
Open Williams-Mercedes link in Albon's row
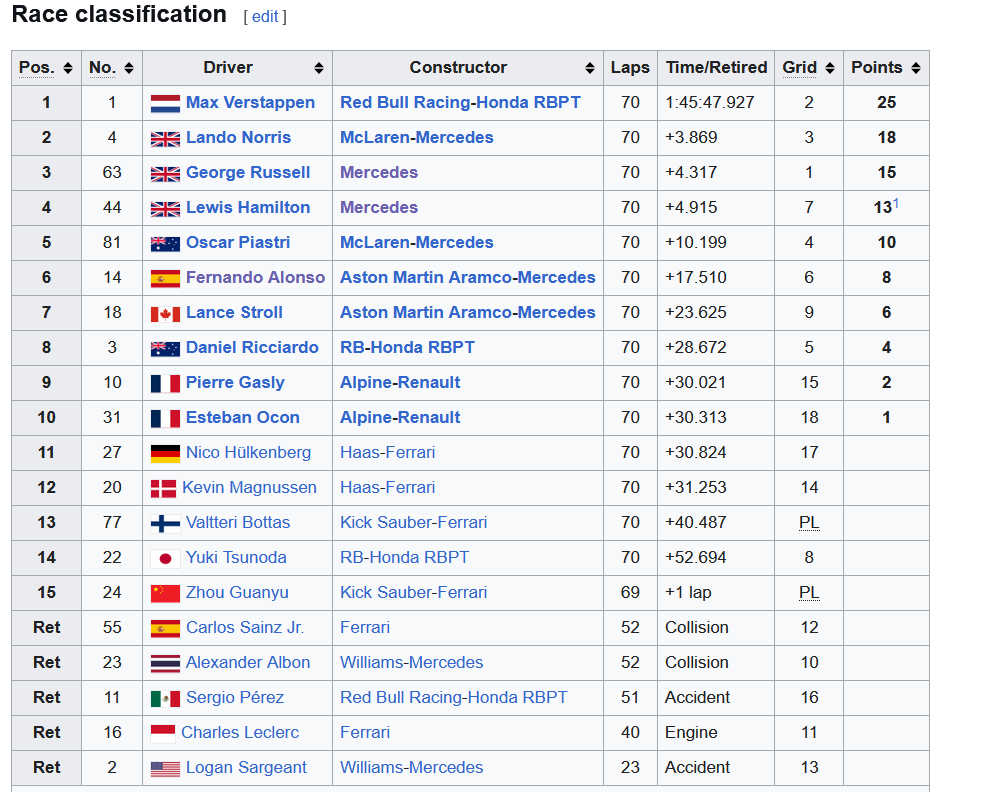411,663
